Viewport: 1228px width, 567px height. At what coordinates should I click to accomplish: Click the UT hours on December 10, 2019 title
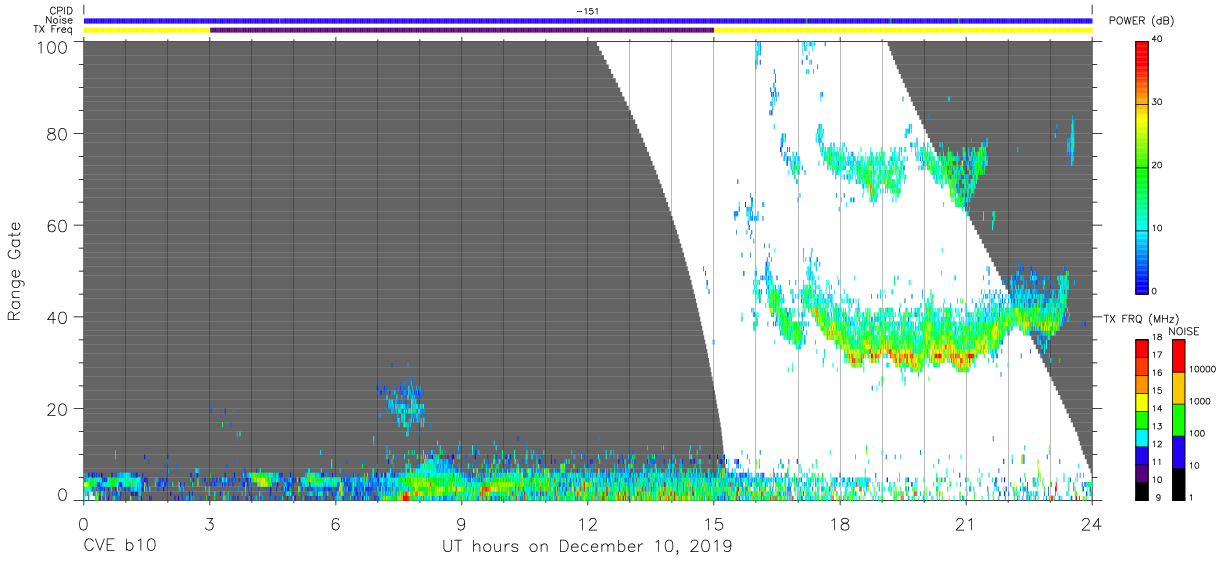point(587,546)
